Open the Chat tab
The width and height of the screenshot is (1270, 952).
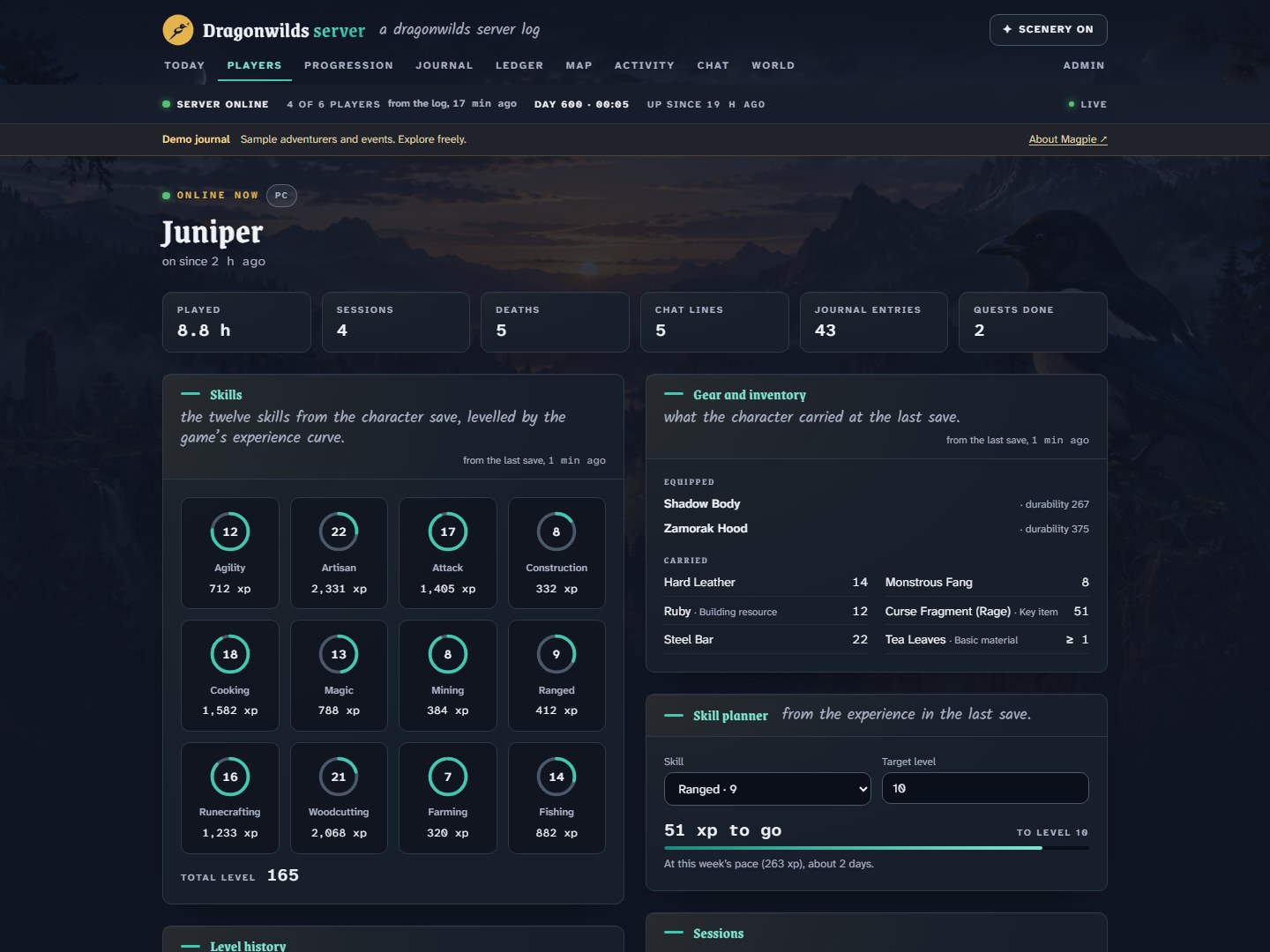click(713, 65)
